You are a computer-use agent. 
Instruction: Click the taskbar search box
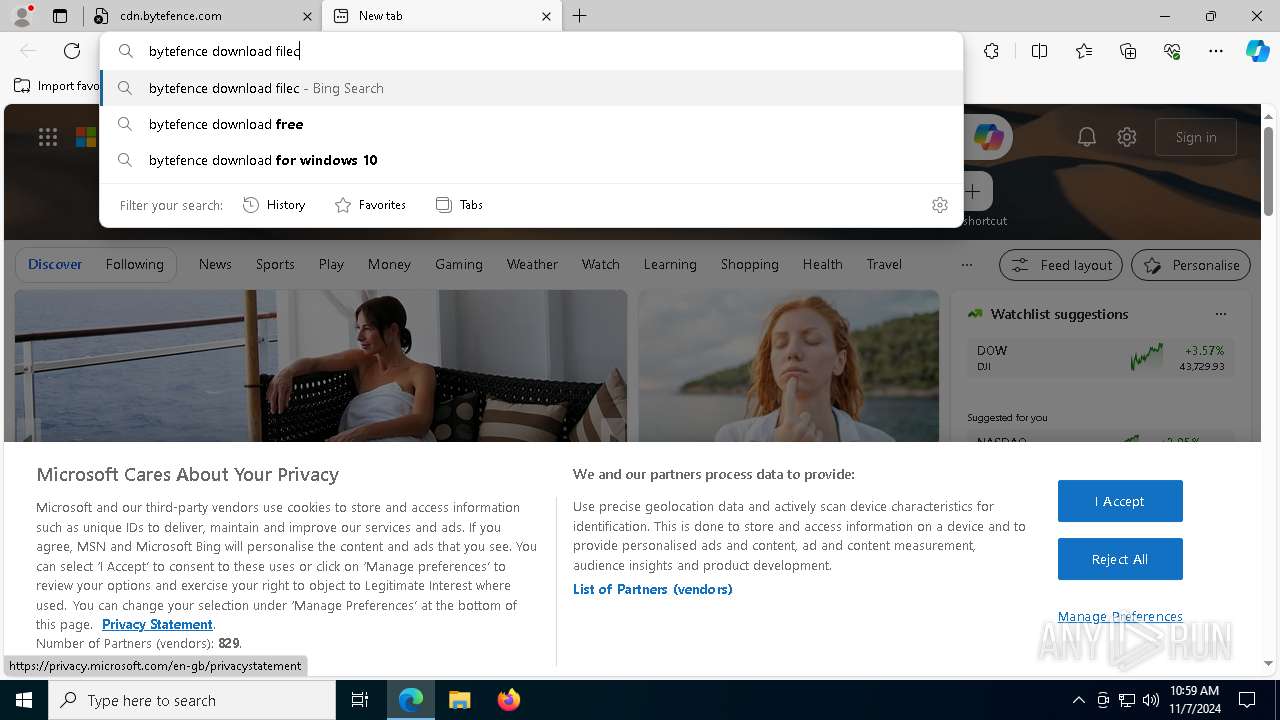[x=192, y=700]
